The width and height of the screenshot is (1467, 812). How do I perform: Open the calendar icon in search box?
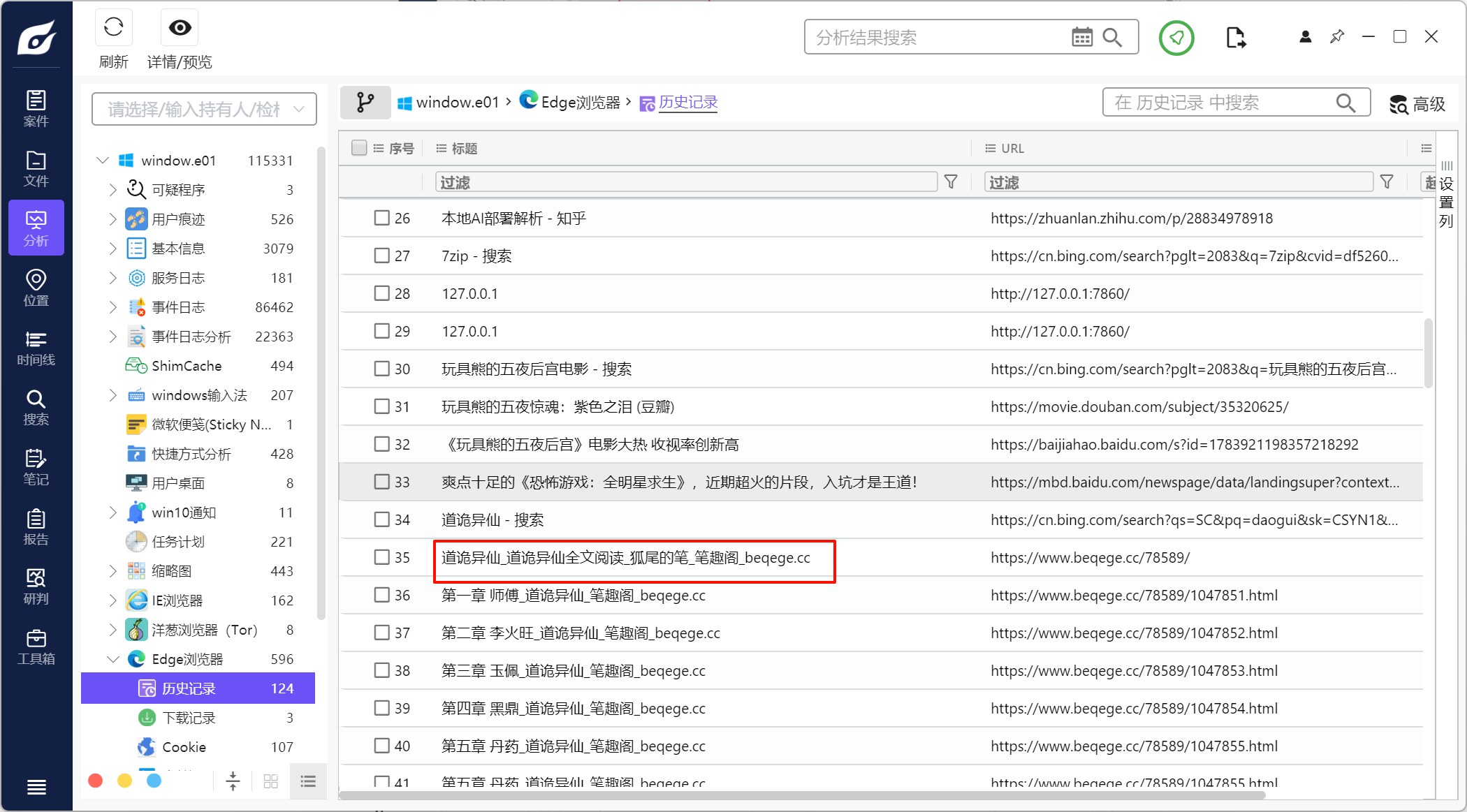1082,37
